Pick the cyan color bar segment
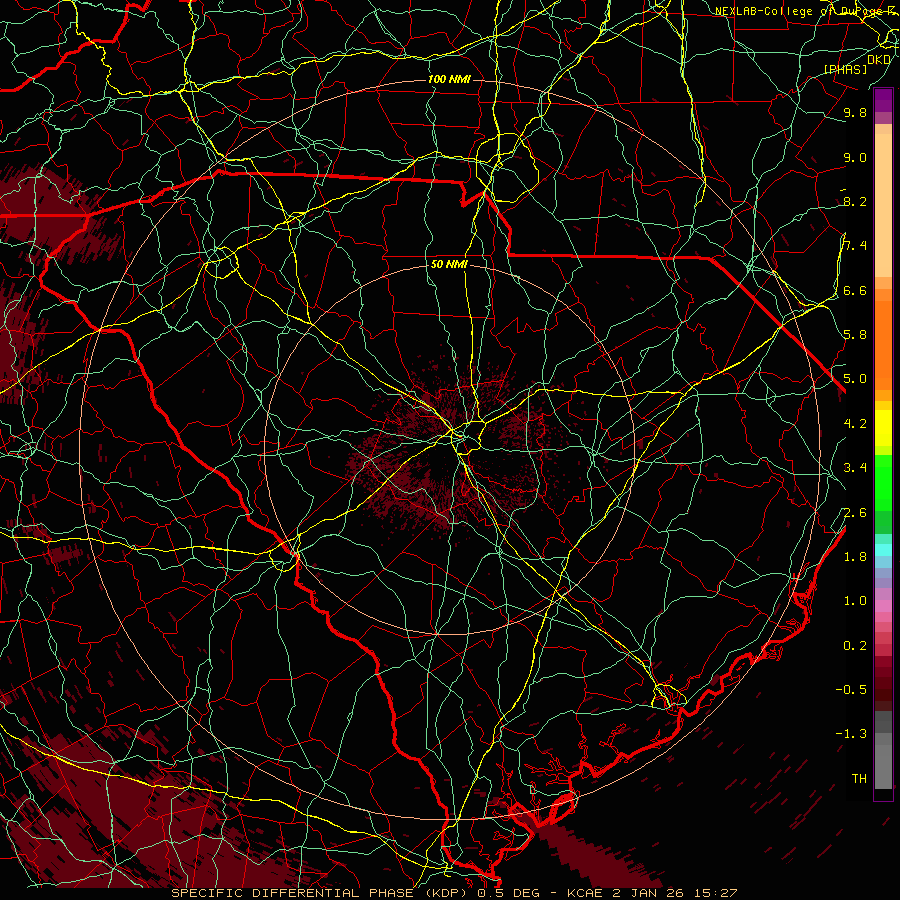 pyautogui.click(x=883, y=549)
